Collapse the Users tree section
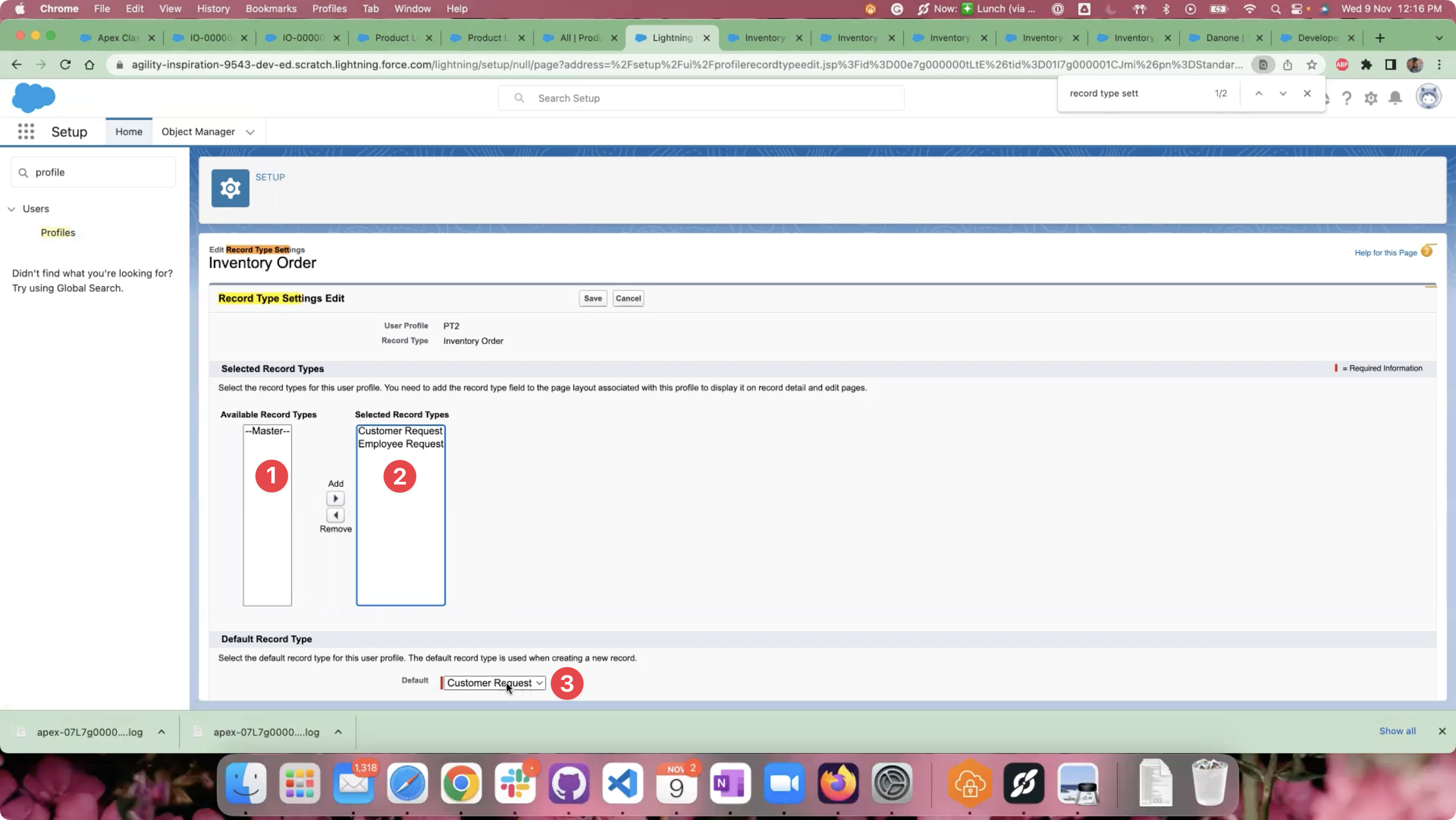The height and width of the screenshot is (820, 1456). click(11, 209)
